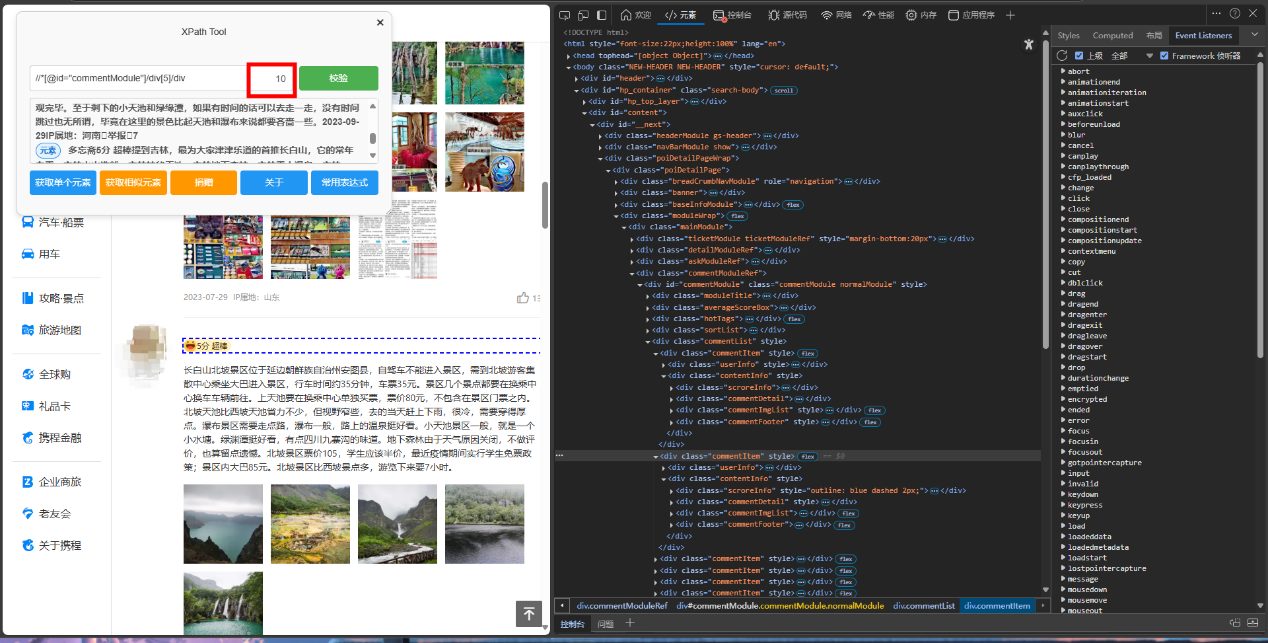Screen dimensions: 1268x643
Task: Toggle the 上级 ancestors checkbox
Action: (x=1080, y=56)
